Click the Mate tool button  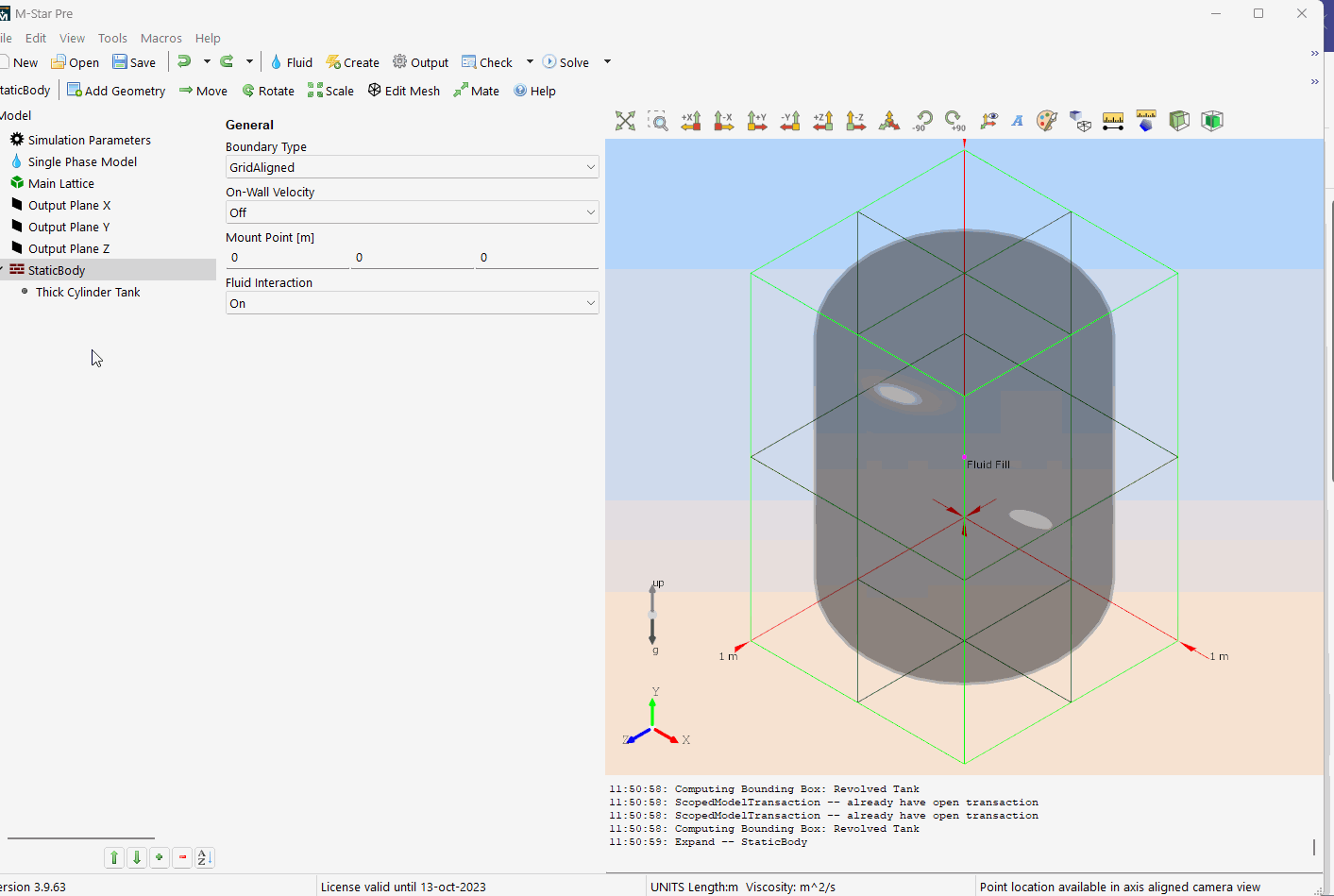tap(476, 91)
